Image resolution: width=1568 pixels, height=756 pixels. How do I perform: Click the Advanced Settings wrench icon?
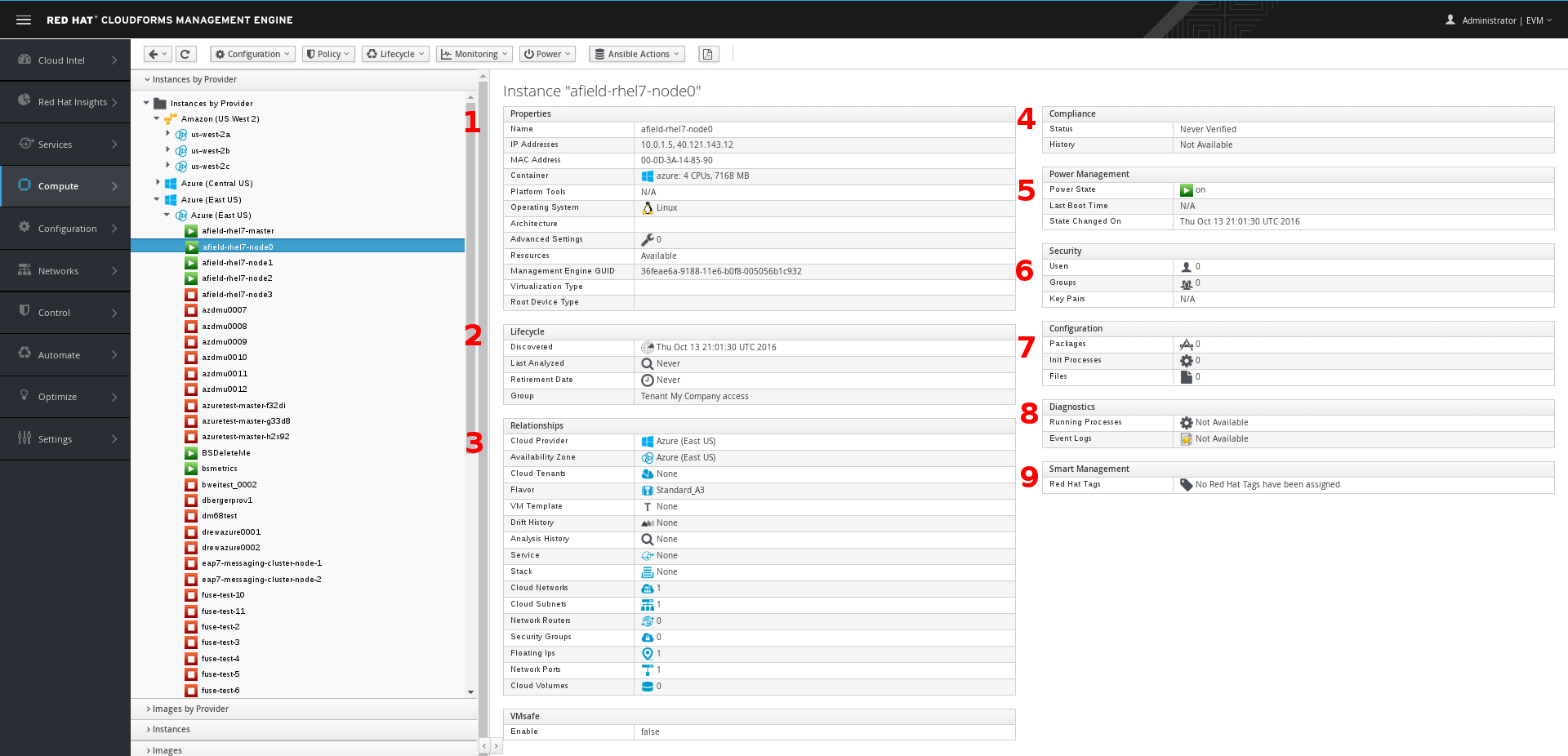click(648, 240)
